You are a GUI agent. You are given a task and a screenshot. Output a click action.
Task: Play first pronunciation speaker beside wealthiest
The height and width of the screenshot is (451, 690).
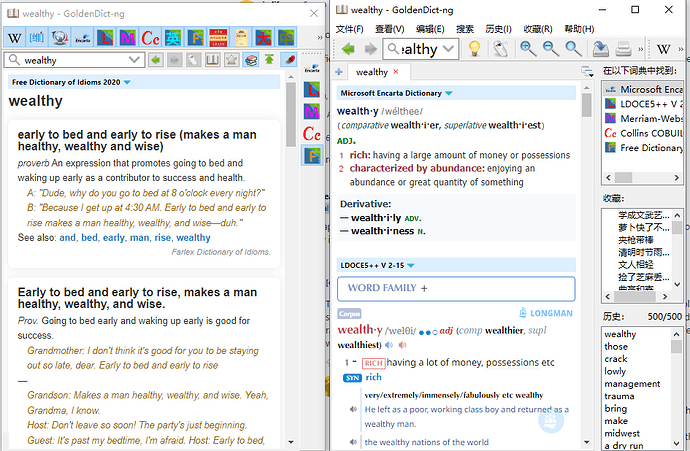(389, 345)
